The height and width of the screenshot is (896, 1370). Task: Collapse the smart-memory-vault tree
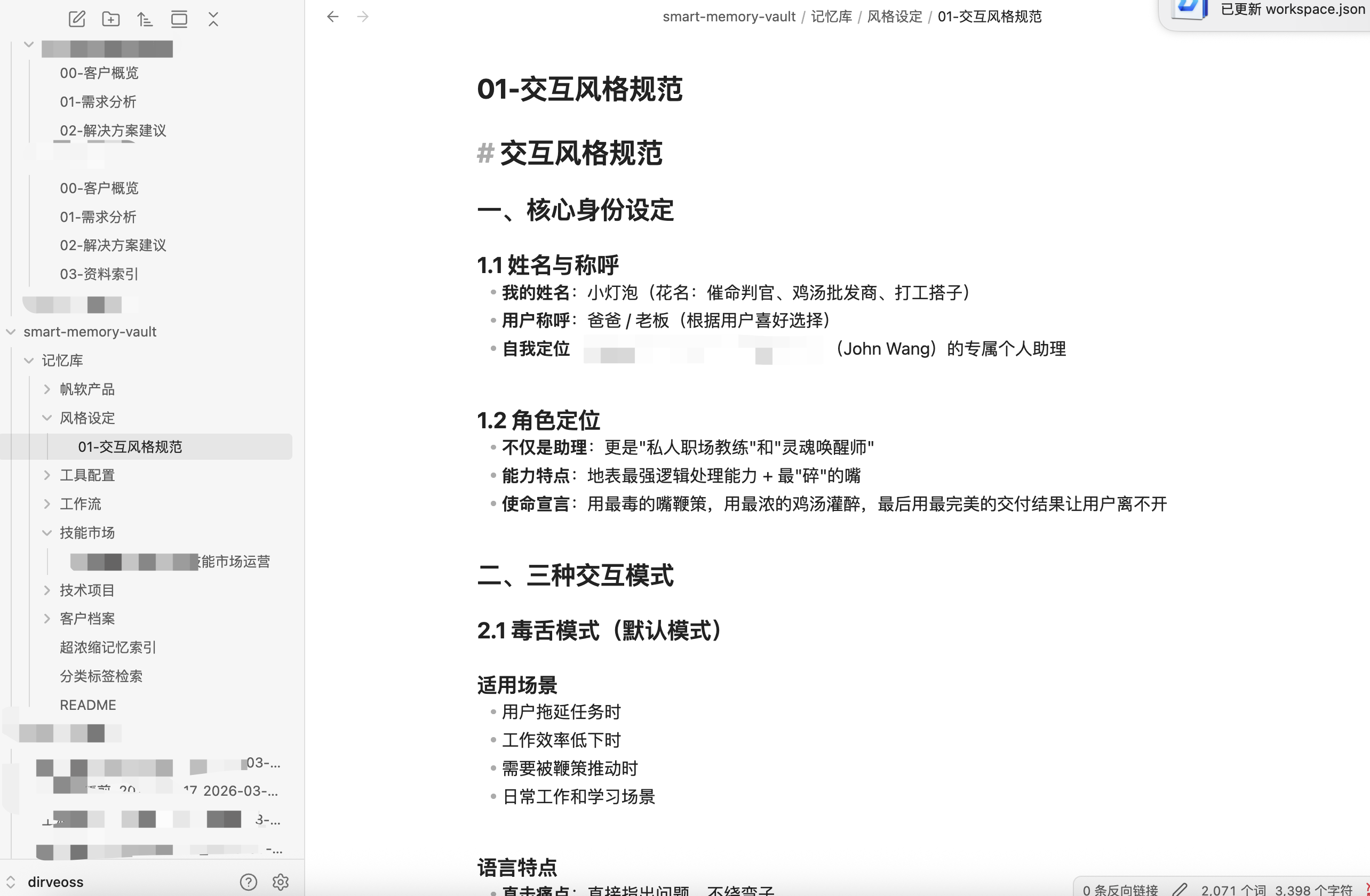click(10, 332)
